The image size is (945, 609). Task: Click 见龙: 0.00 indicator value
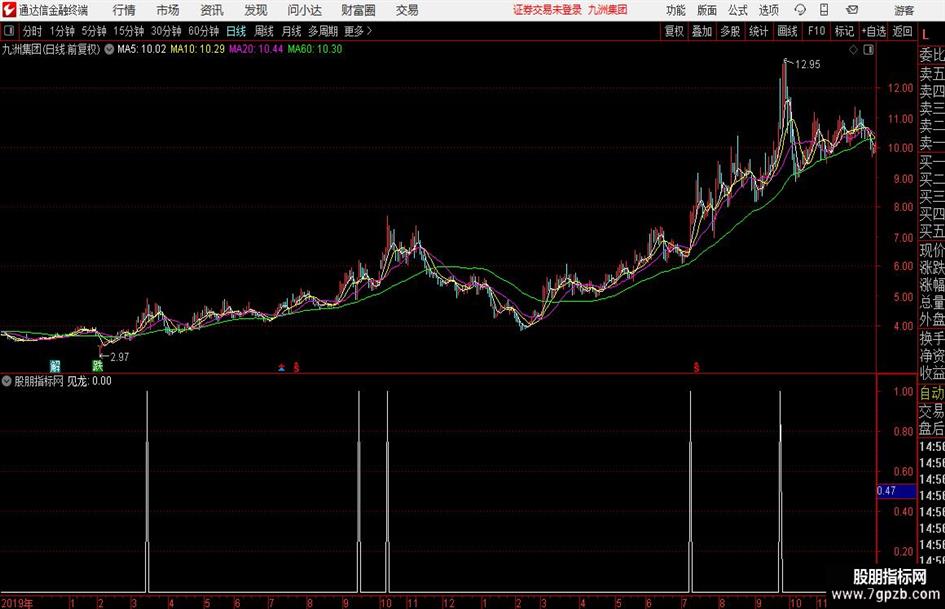89,381
